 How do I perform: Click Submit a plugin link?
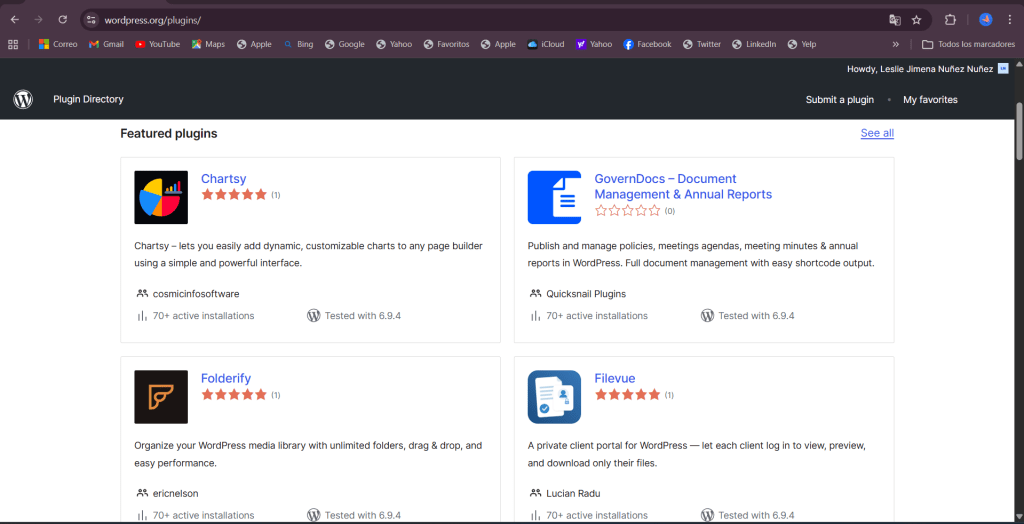(839, 99)
